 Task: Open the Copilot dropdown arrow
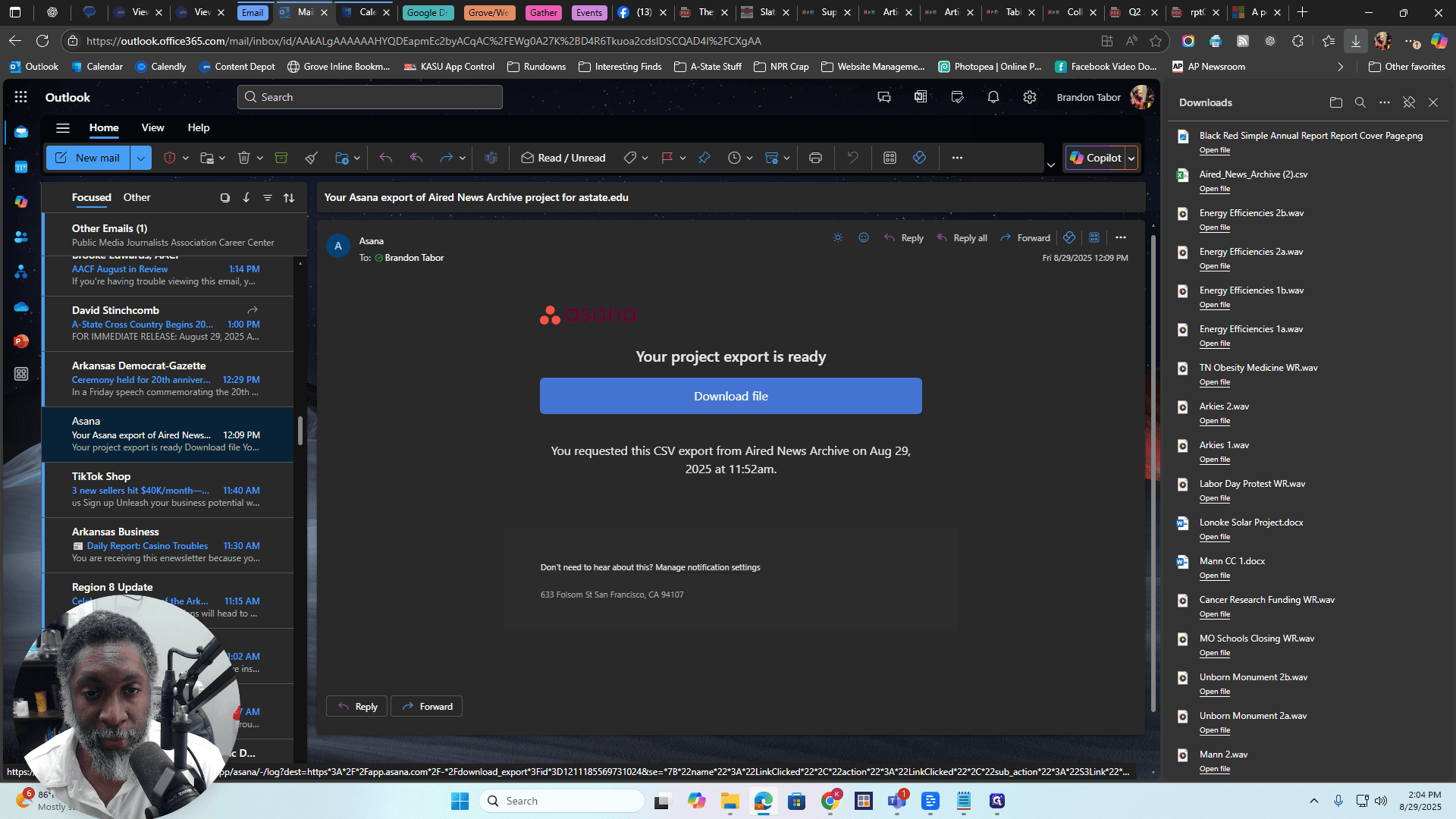pyautogui.click(x=1131, y=158)
